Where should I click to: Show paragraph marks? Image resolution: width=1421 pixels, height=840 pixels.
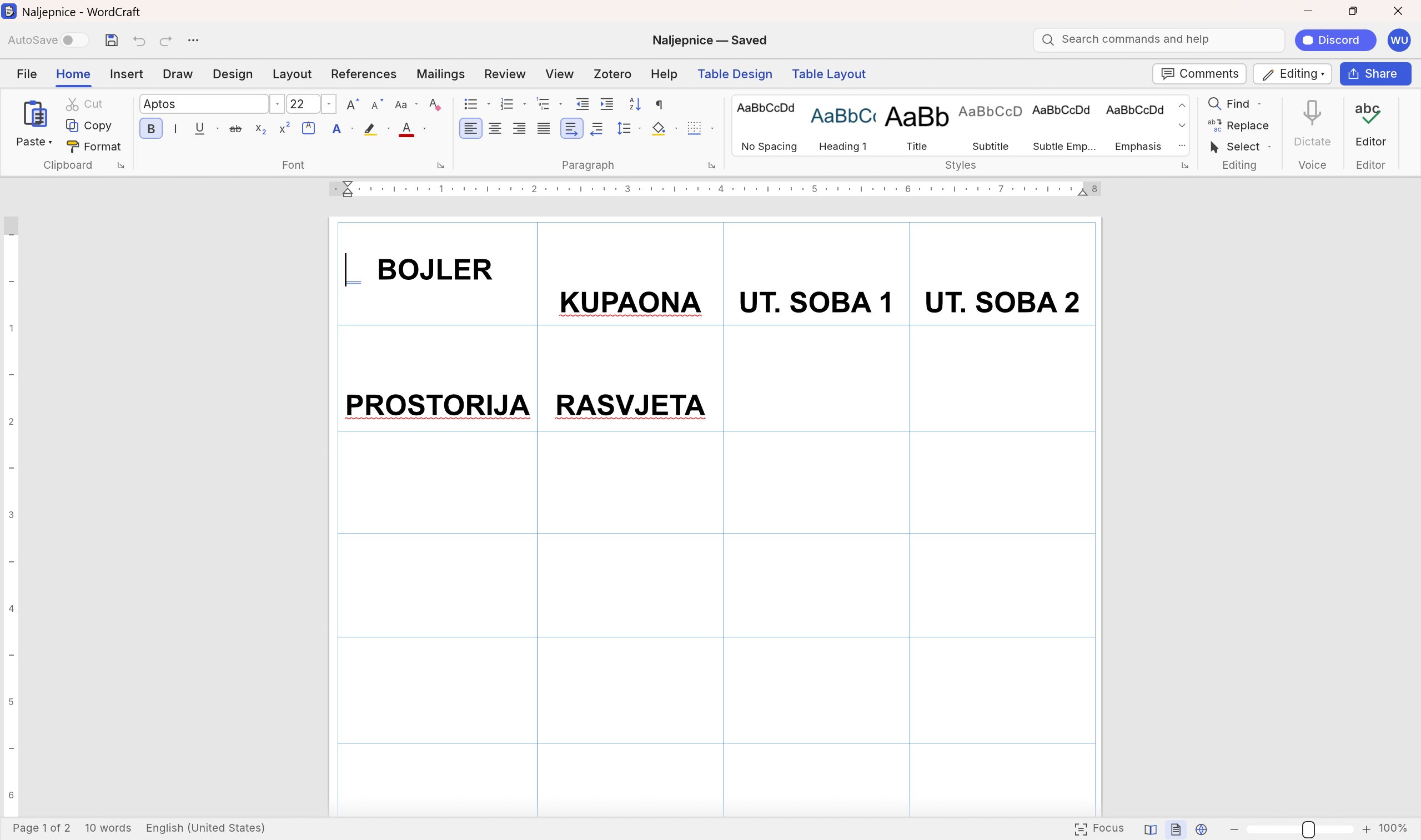659,104
